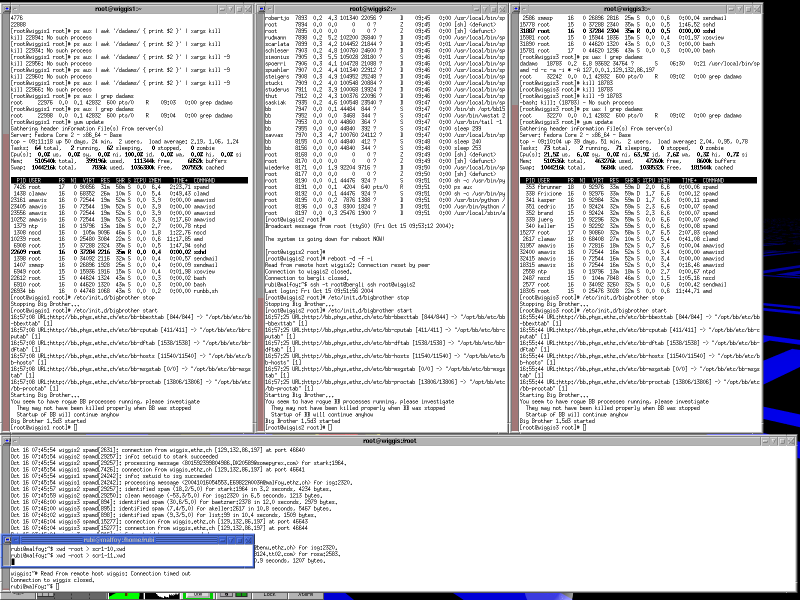Maximize the root@wiggis1 terminal window
This screenshot has width=800, height=600.
tap(239, 9)
